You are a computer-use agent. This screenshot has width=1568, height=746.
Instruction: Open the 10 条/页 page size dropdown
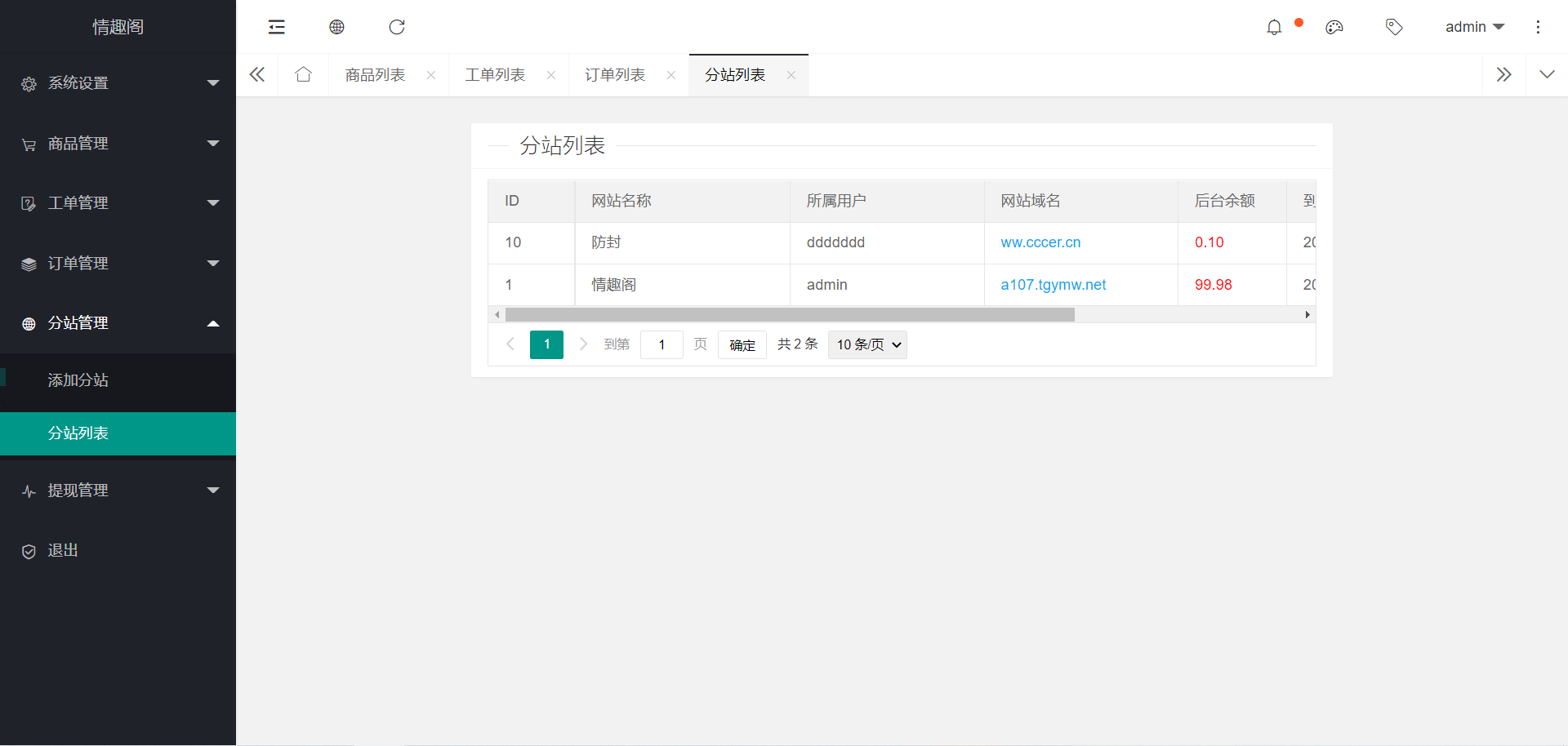(x=867, y=344)
